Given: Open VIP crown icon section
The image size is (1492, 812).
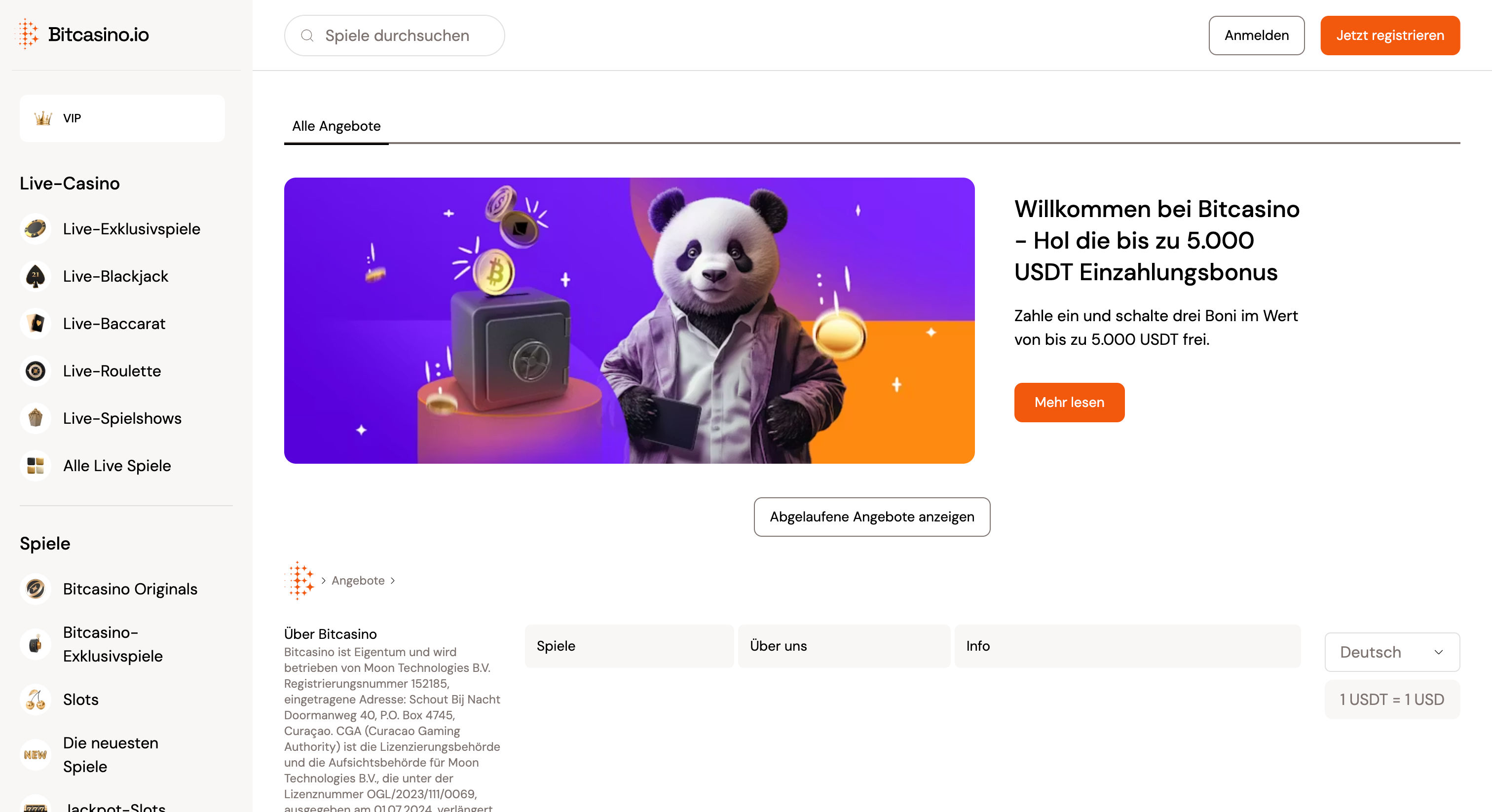Looking at the screenshot, I should 43,118.
